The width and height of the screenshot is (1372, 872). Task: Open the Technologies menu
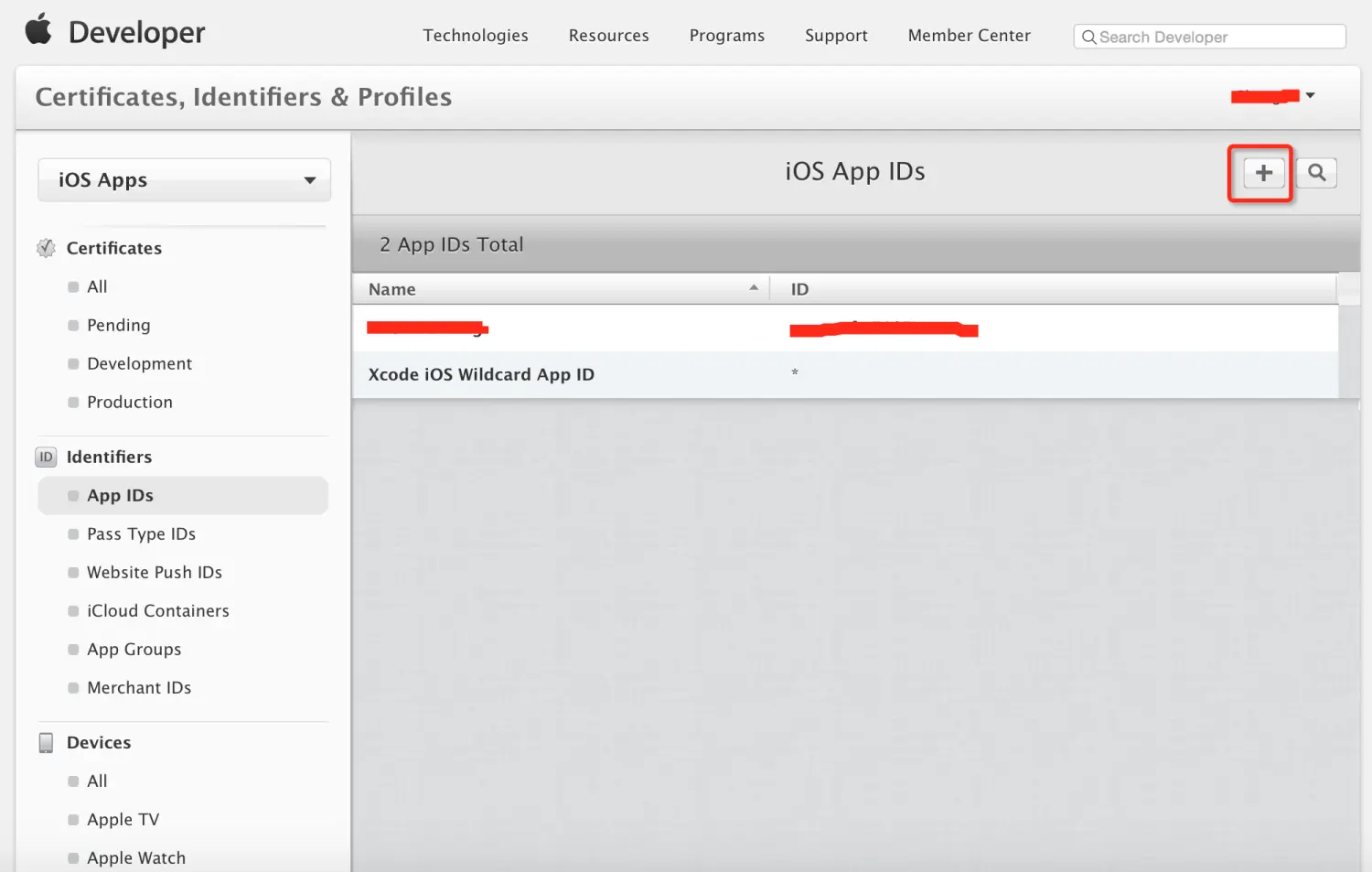click(x=476, y=36)
